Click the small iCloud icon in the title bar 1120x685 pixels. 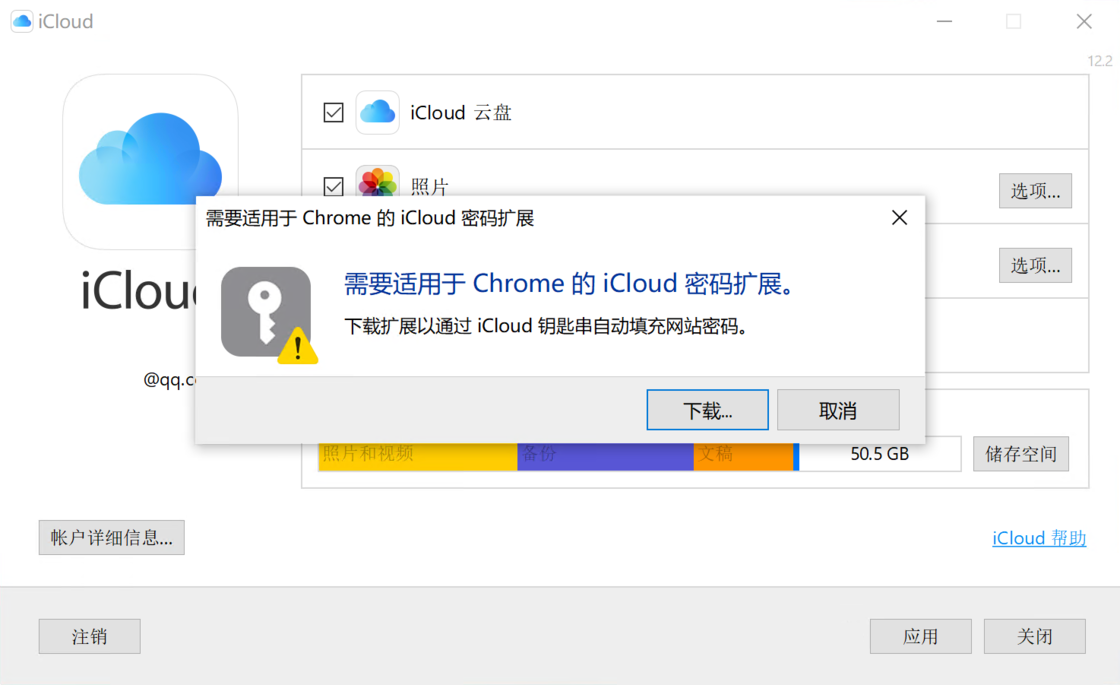click(22, 20)
